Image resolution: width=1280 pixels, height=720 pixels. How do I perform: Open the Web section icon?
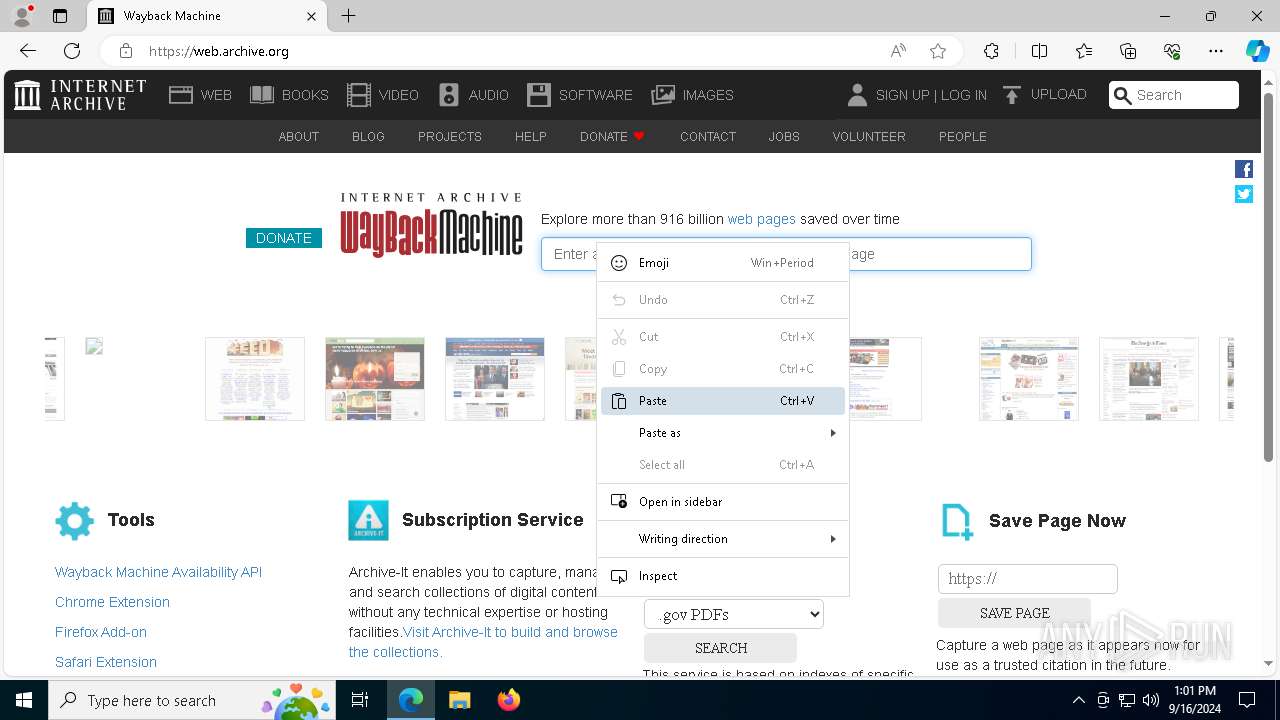coord(181,95)
